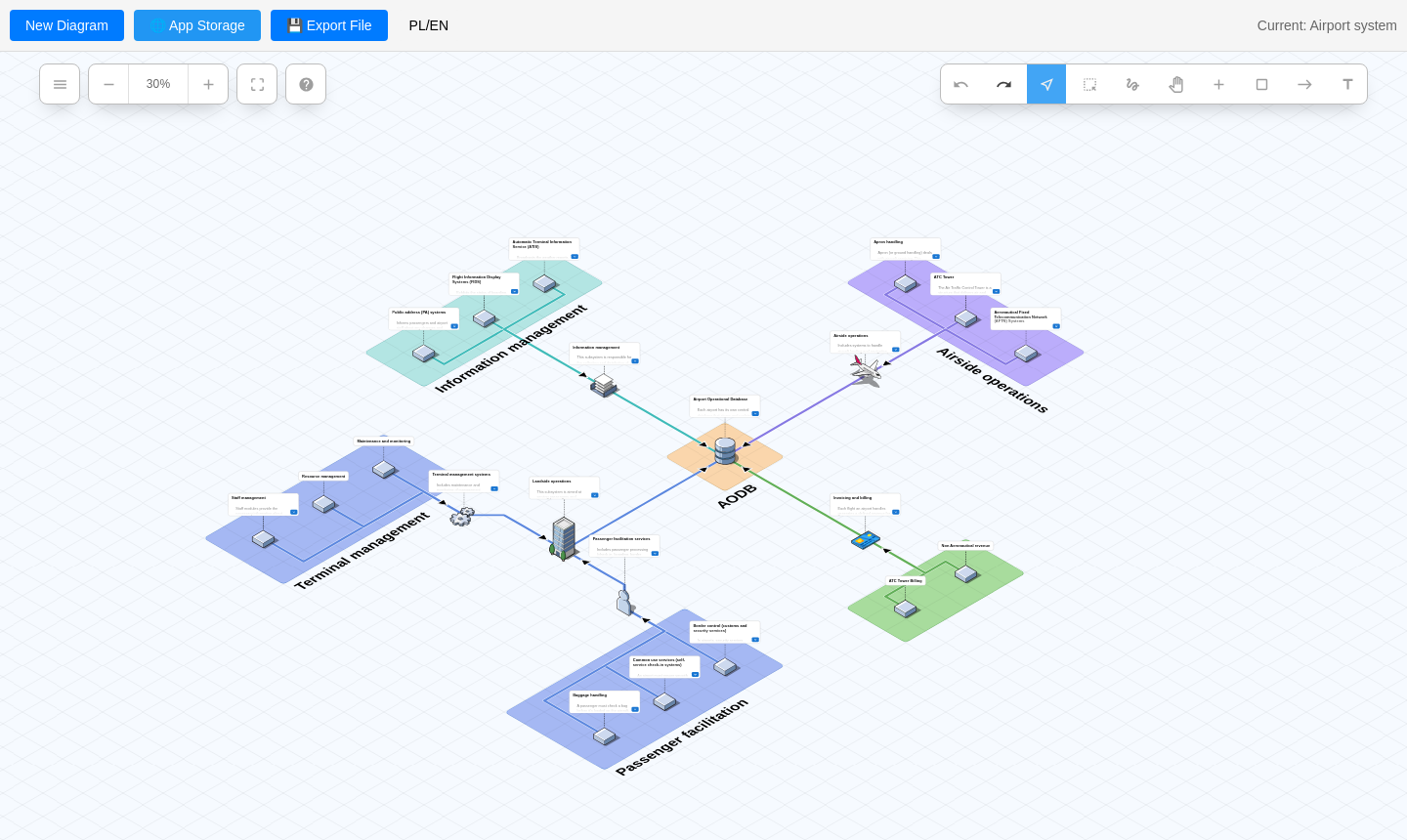The height and width of the screenshot is (840, 1407).
Task: Click the Redo arrow icon
Action: tap(1003, 85)
